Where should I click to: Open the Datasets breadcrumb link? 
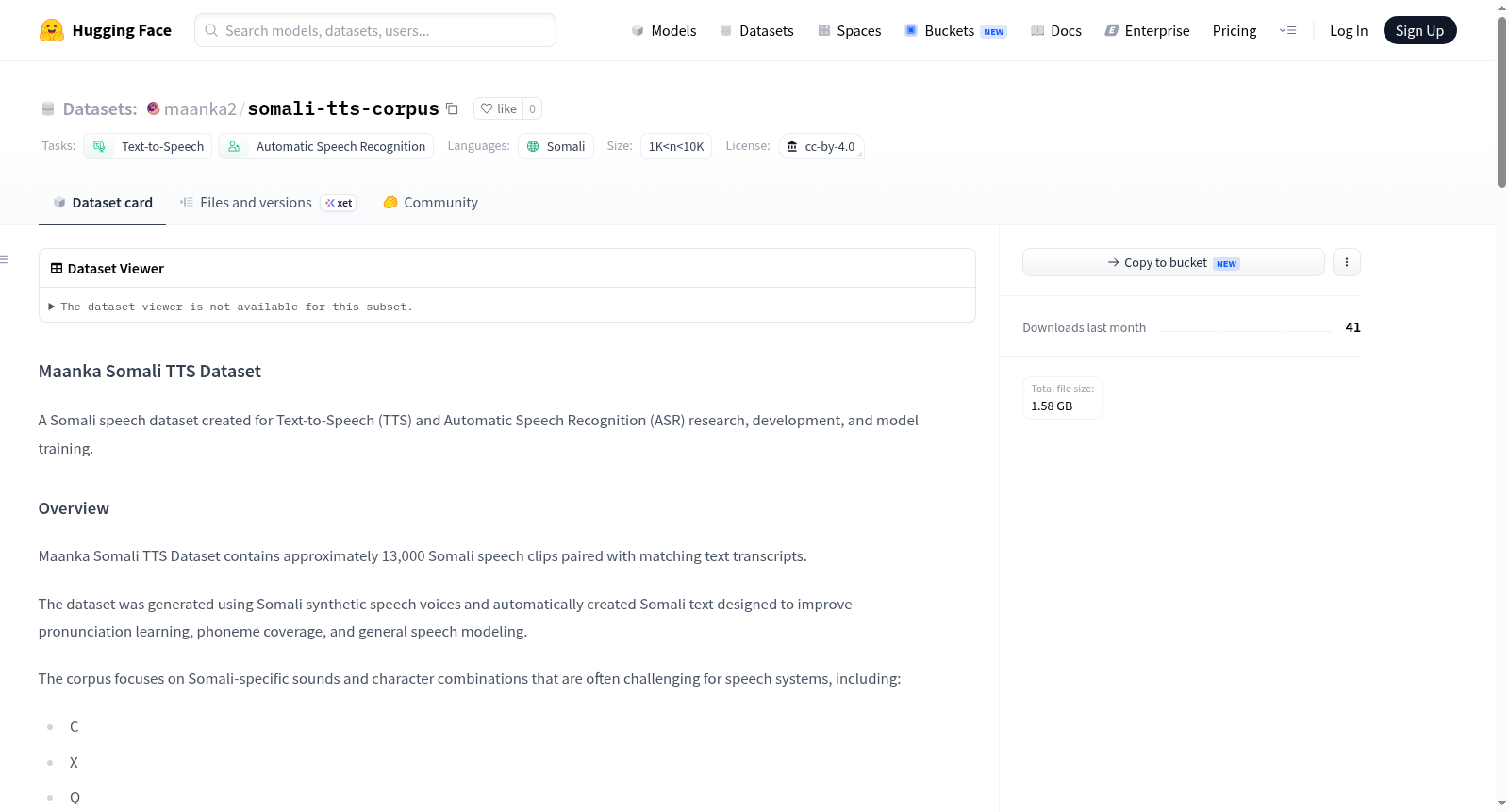100,108
